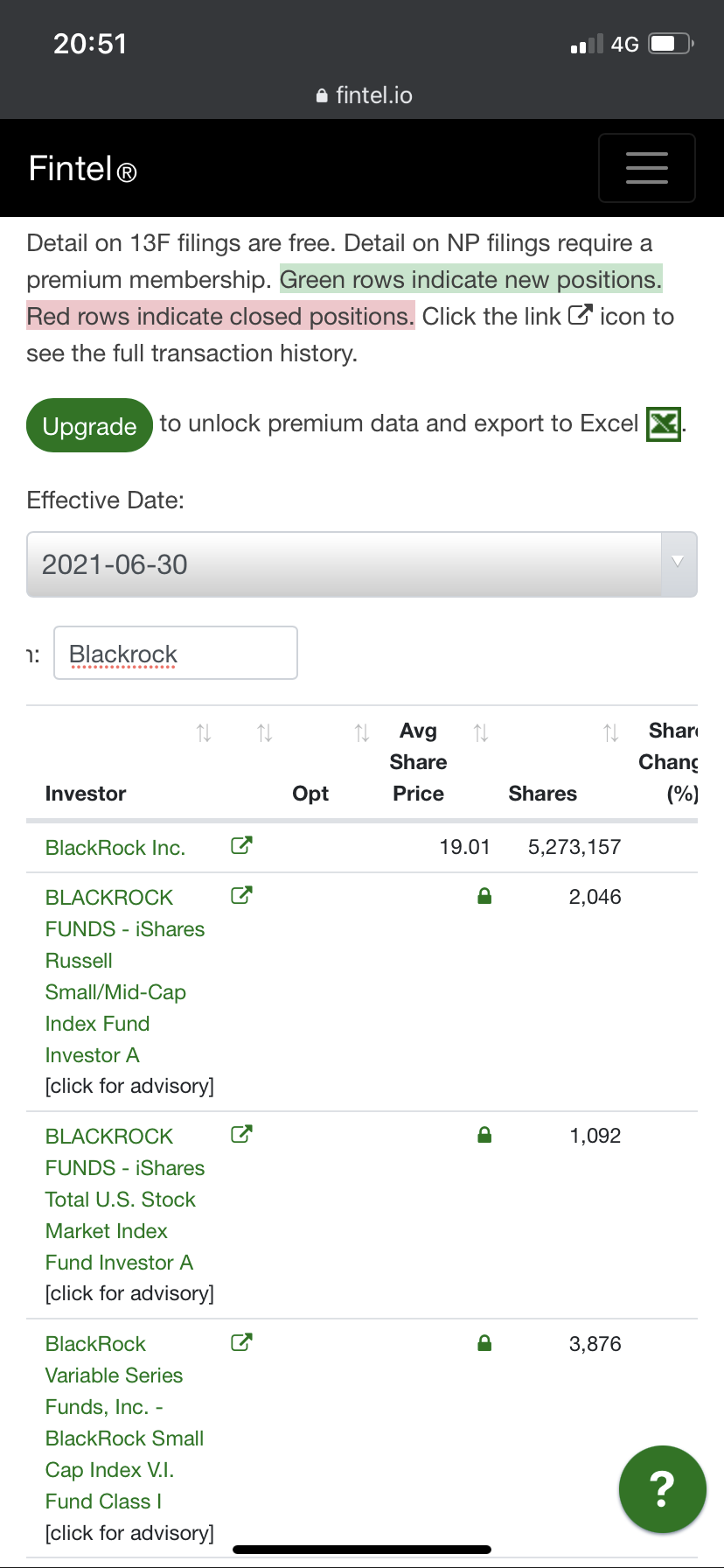
Task: Open the hamburger navigation menu
Action: point(646,168)
